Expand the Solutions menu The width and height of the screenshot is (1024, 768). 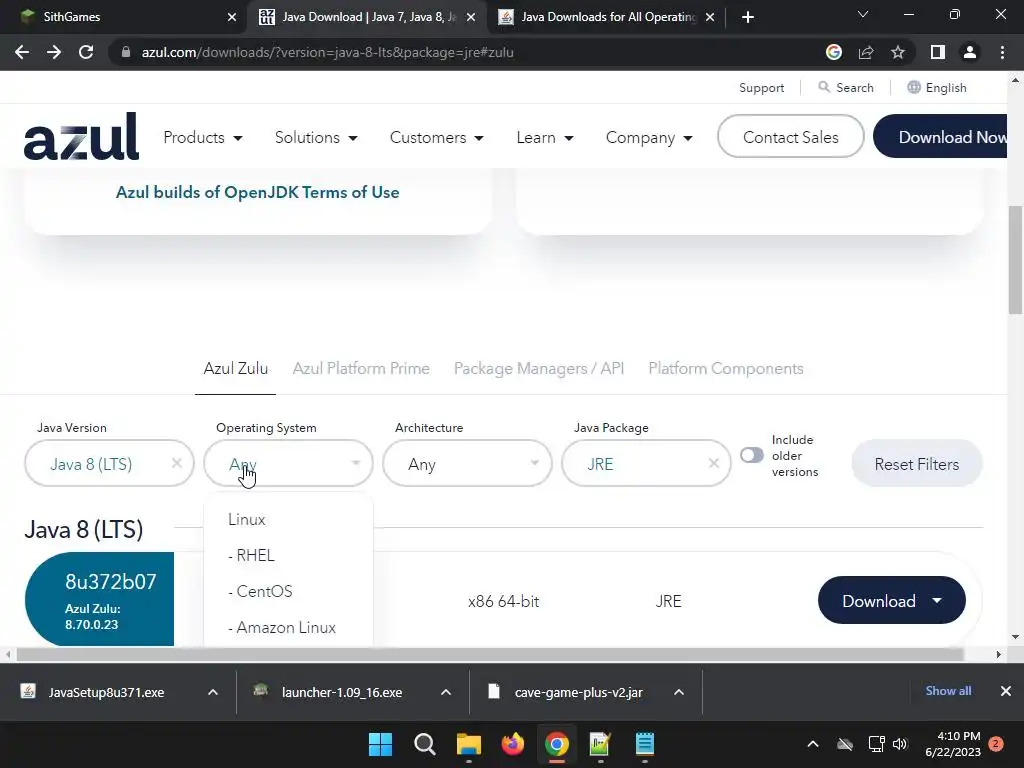point(316,138)
